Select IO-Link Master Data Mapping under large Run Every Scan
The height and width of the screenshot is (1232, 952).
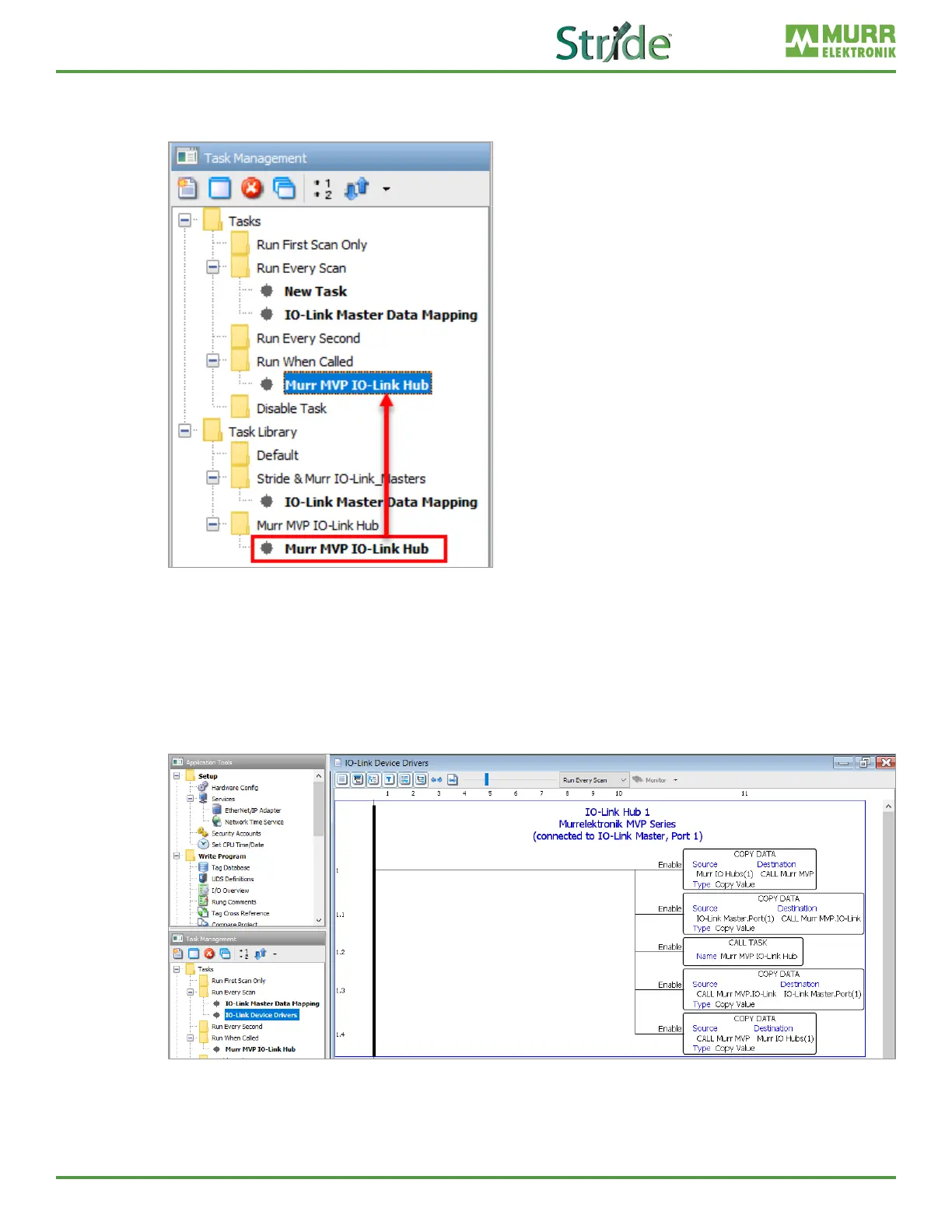pos(380,314)
